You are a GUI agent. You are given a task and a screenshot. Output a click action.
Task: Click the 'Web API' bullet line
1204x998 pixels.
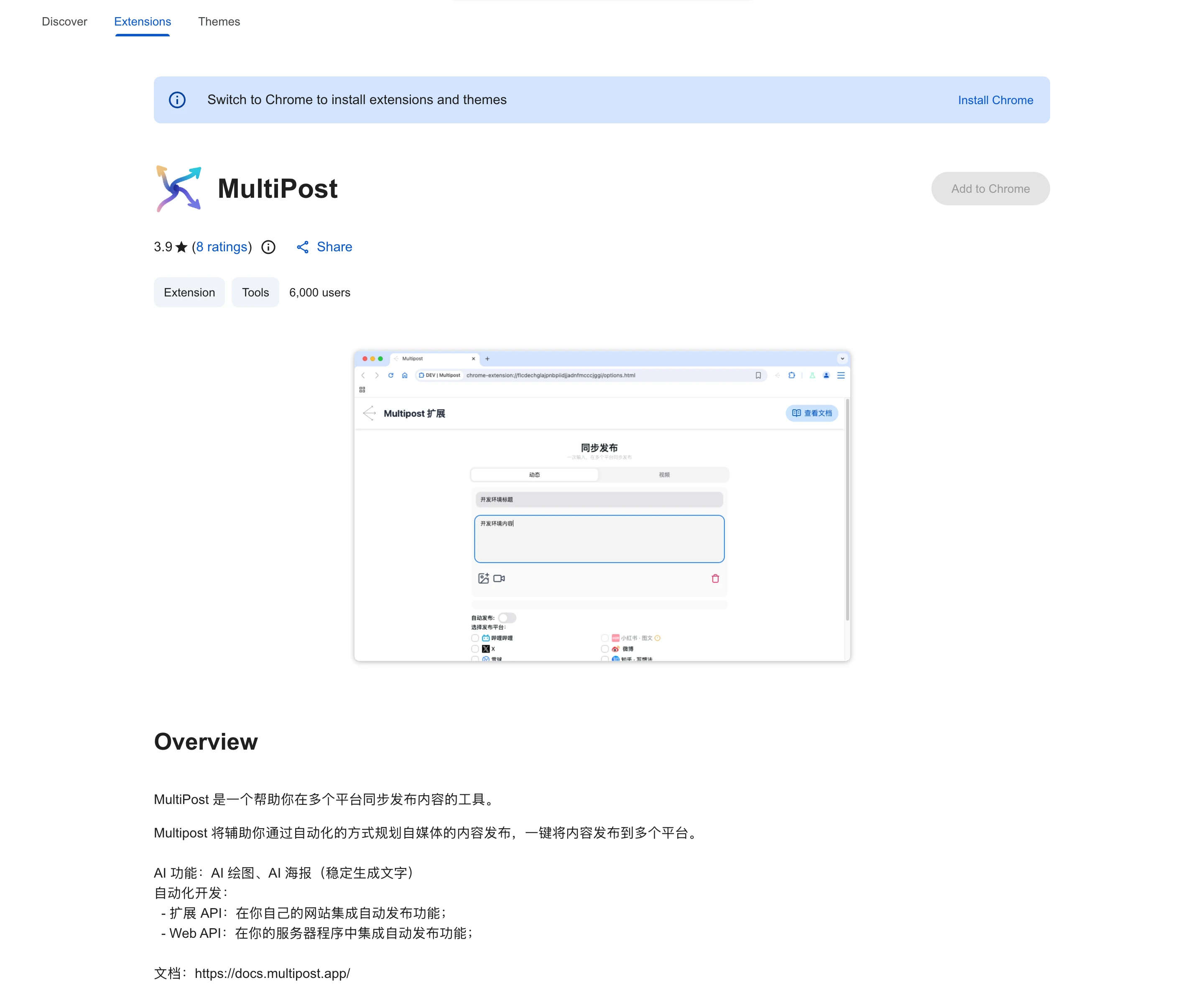318,933
